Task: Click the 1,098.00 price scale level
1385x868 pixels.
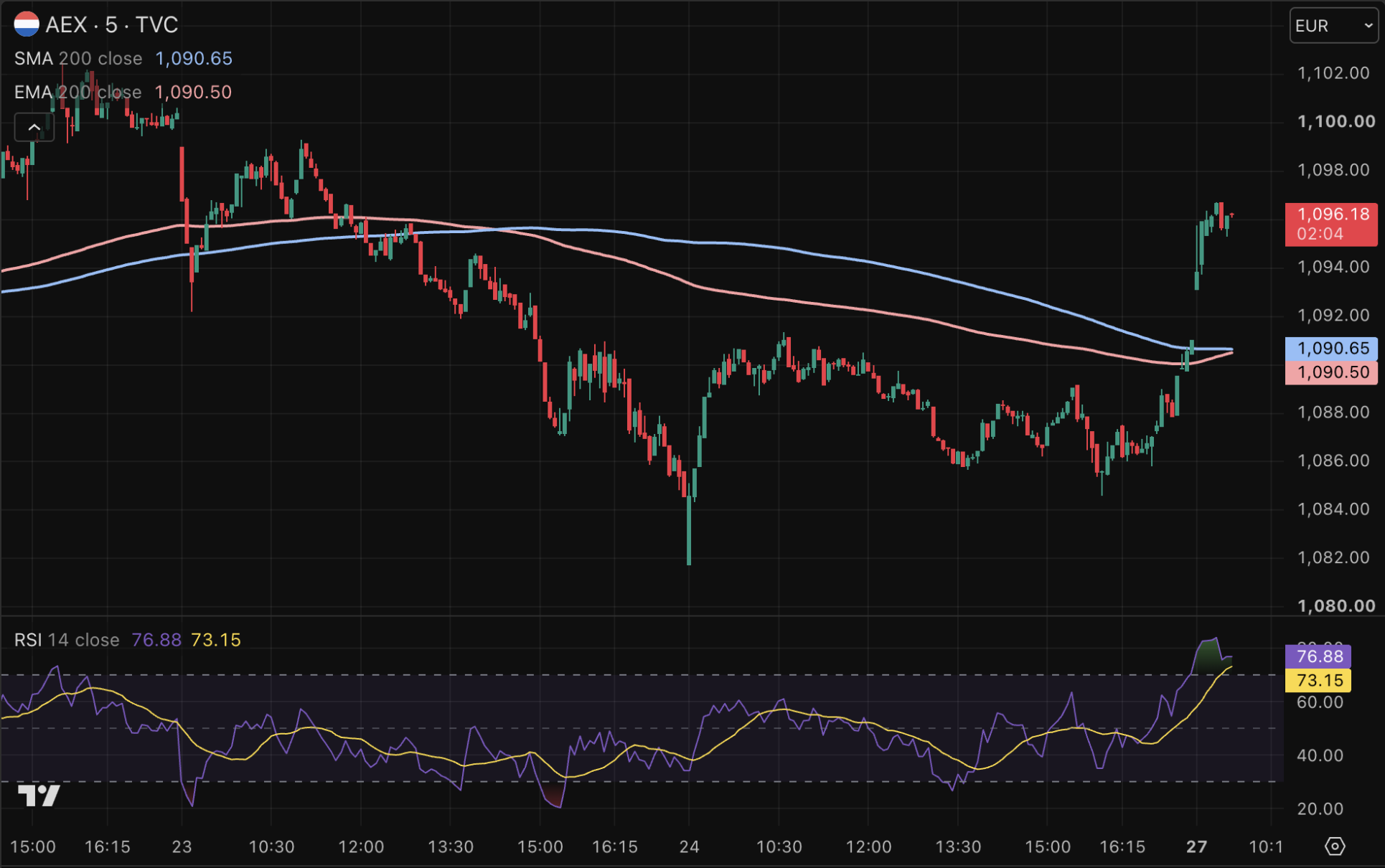Action: coord(1333,170)
